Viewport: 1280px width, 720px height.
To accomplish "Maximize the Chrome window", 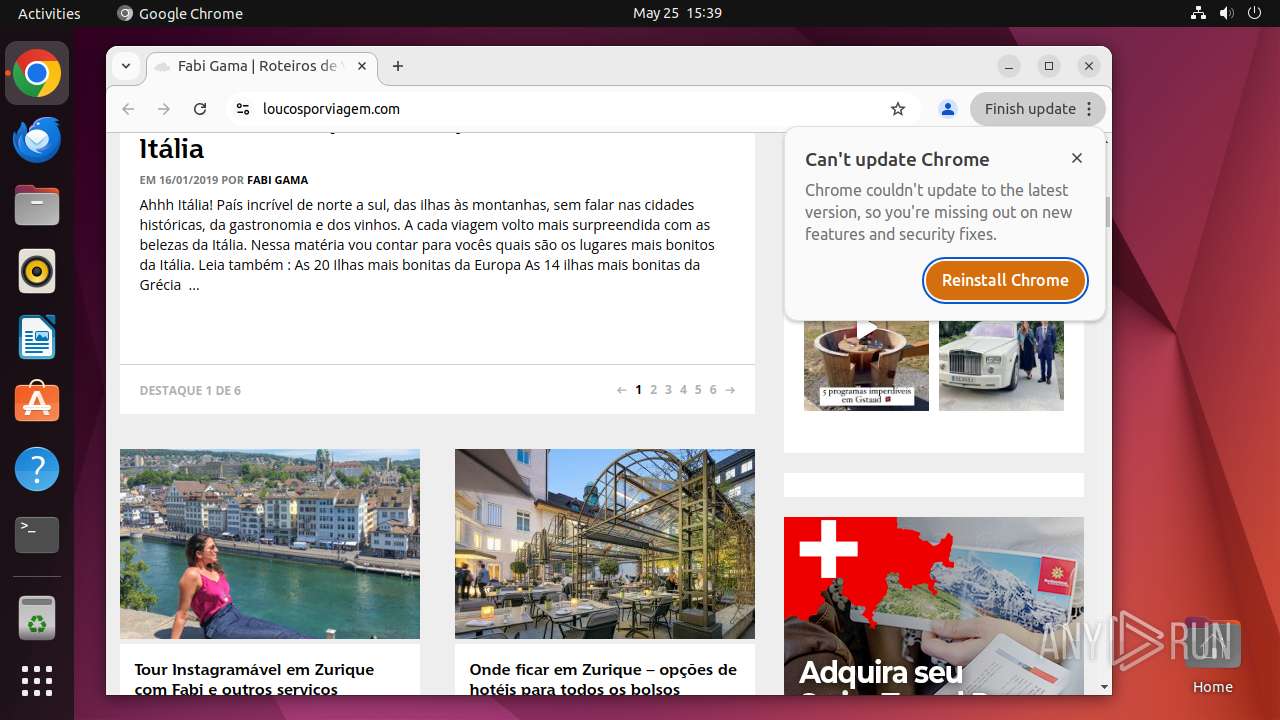I will (1049, 66).
